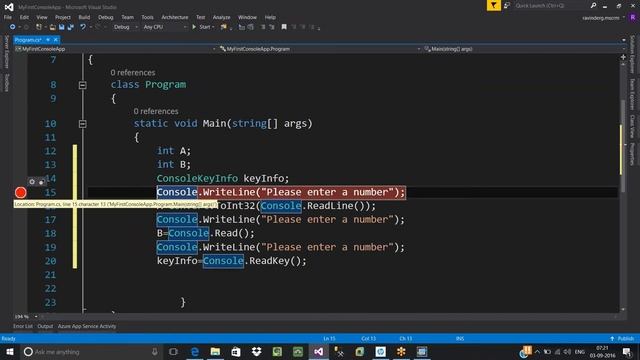This screenshot has height=360, width=640.
Task: Click into the Quick Launch search box
Action: 551,6
